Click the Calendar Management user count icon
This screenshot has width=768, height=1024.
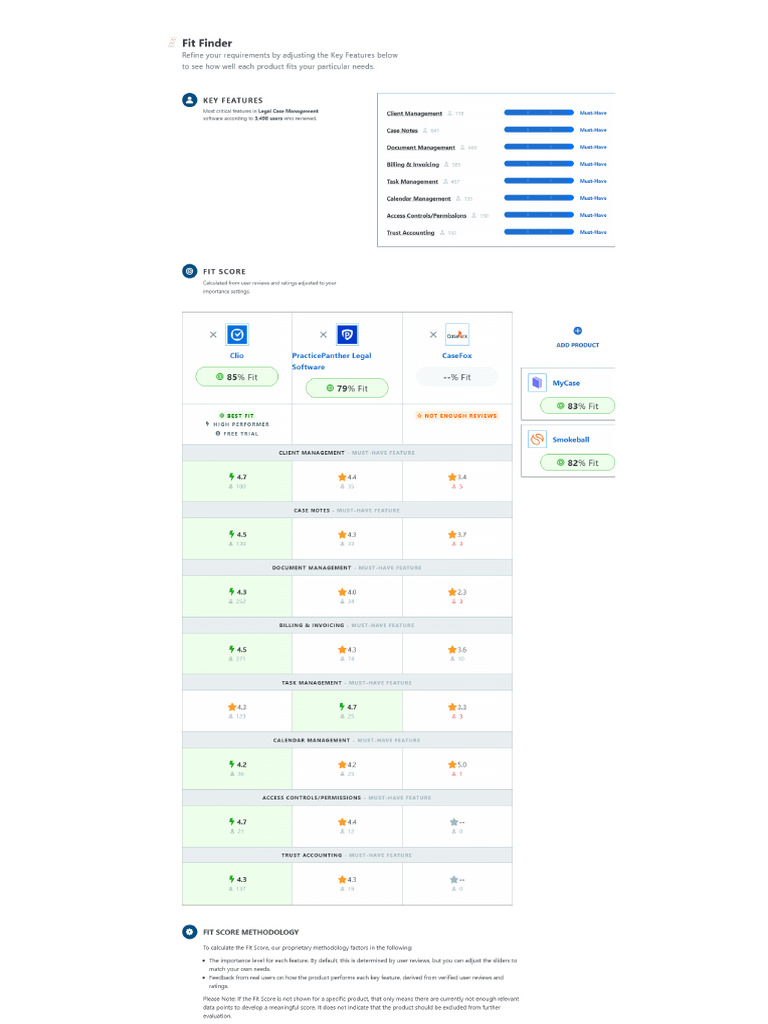click(458, 199)
